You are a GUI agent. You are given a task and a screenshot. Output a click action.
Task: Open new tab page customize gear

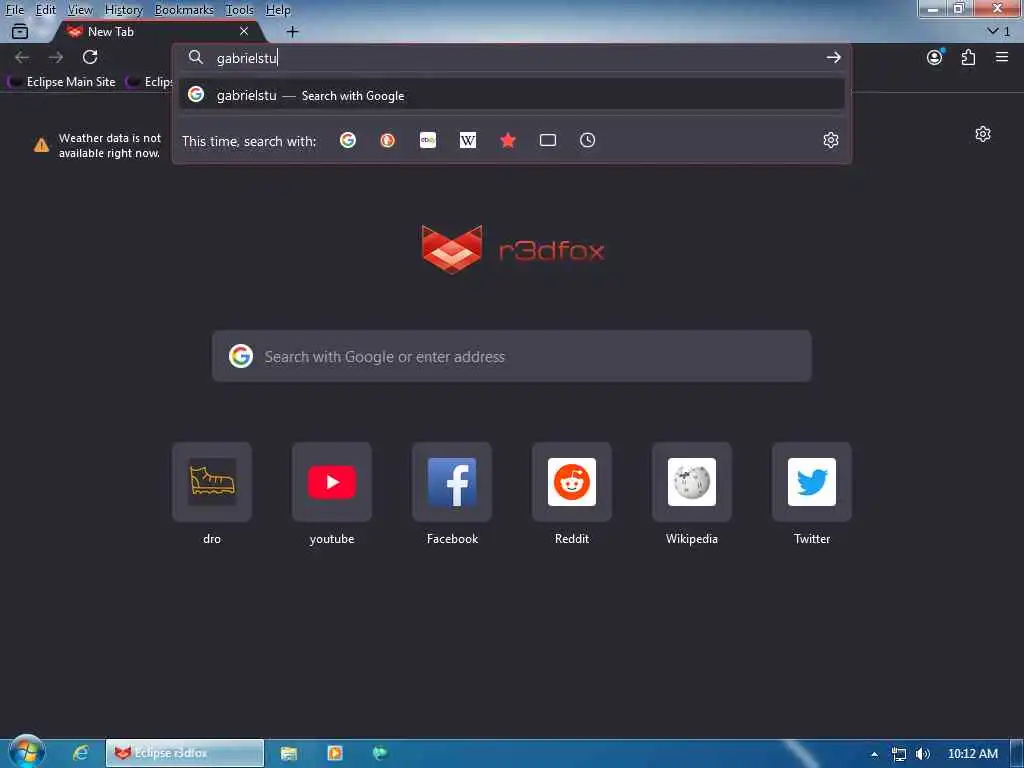click(983, 135)
